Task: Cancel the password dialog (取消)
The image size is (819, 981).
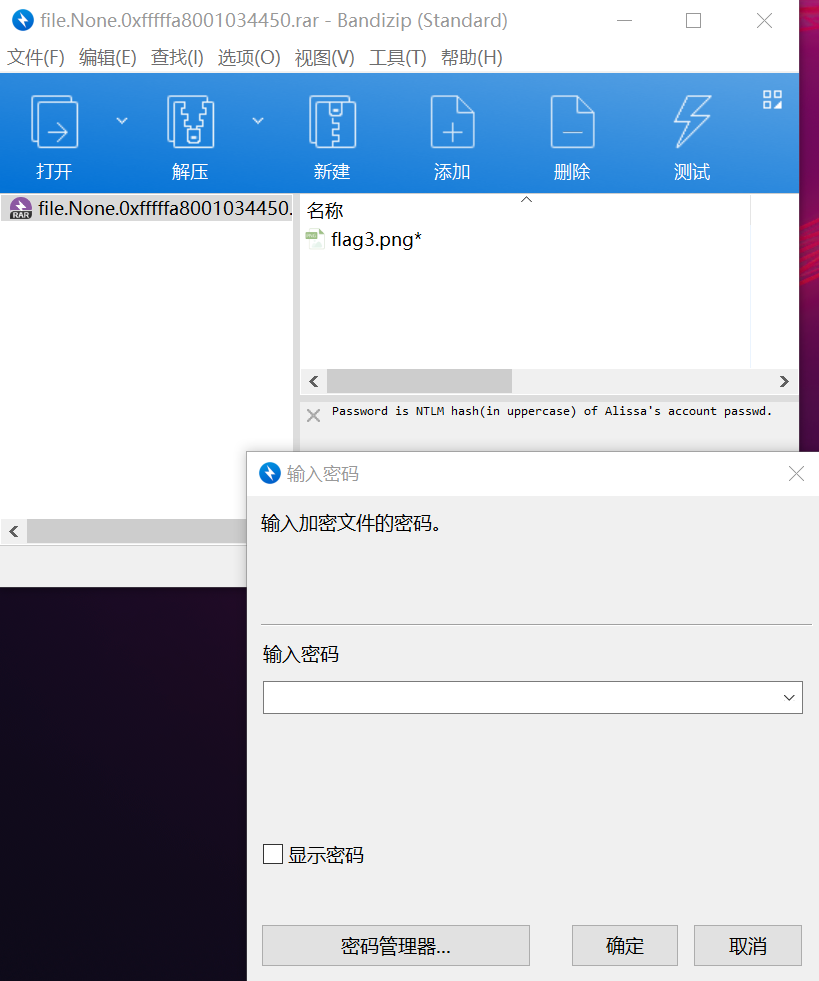Action: click(747, 946)
